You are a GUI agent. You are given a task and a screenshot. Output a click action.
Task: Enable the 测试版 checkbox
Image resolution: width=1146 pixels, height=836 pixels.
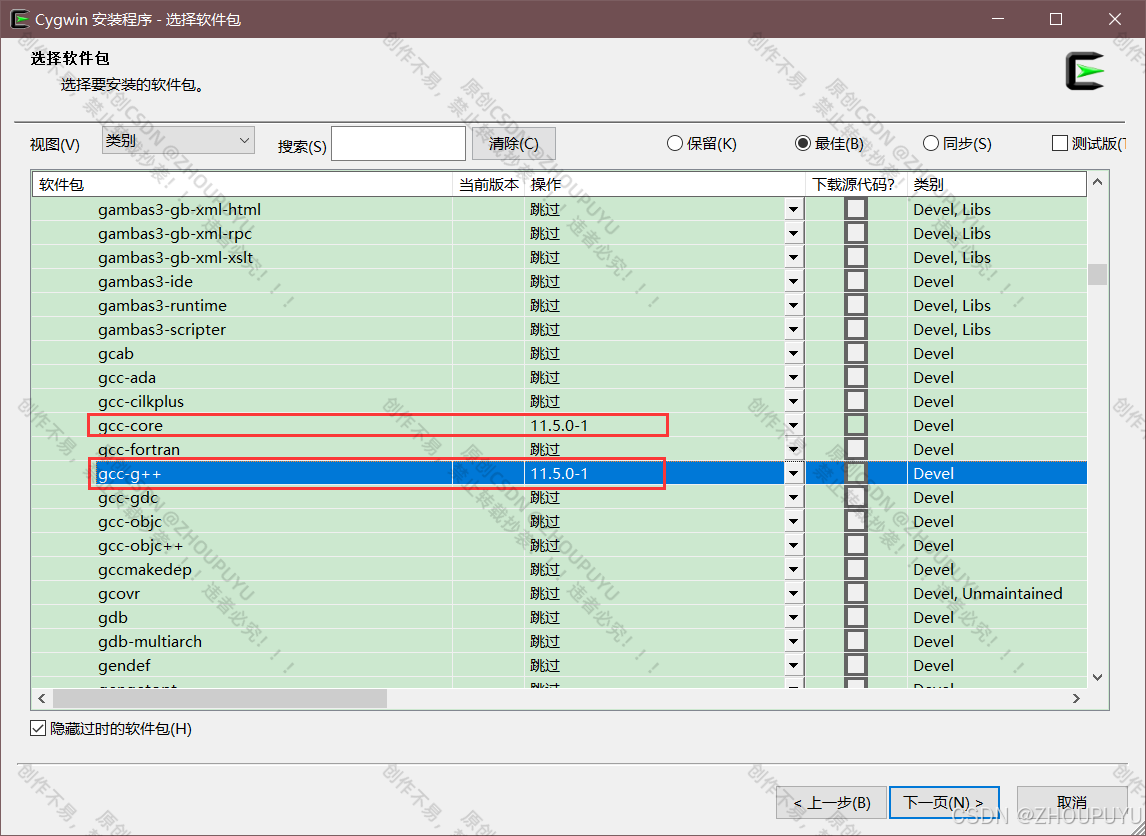pyautogui.click(x=1060, y=143)
